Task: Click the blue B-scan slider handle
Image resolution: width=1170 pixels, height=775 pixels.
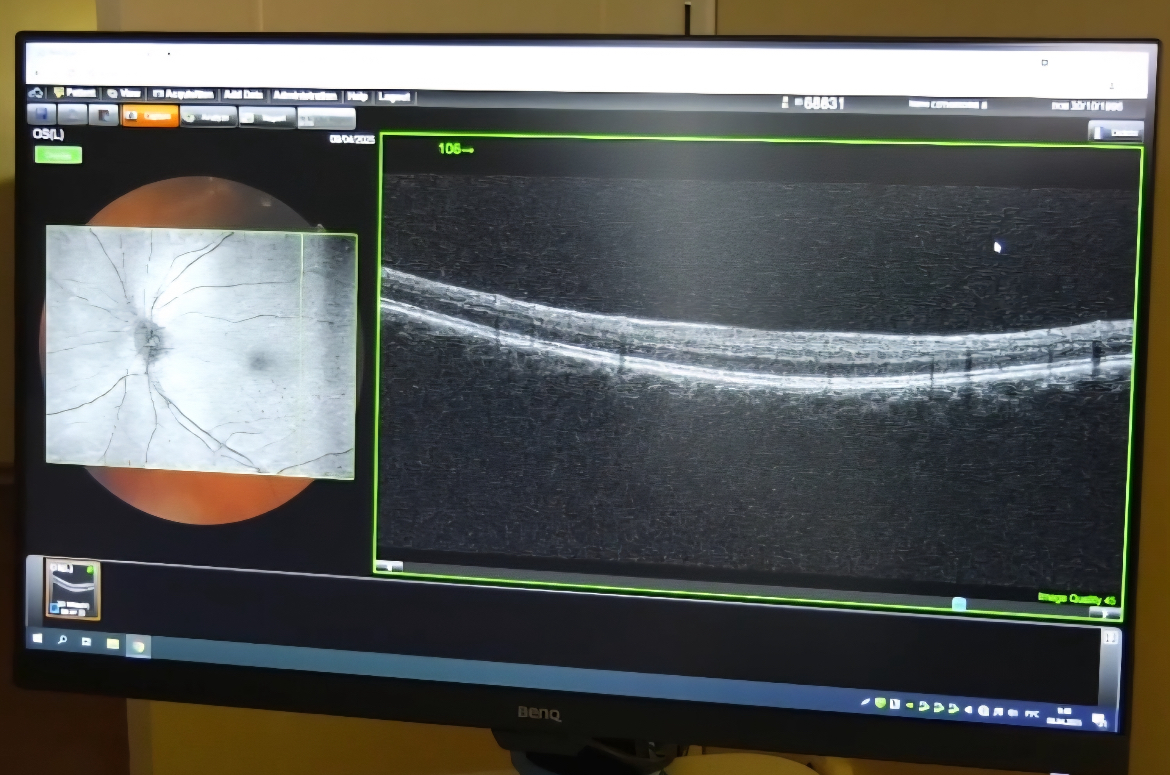Action: [x=959, y=603]
